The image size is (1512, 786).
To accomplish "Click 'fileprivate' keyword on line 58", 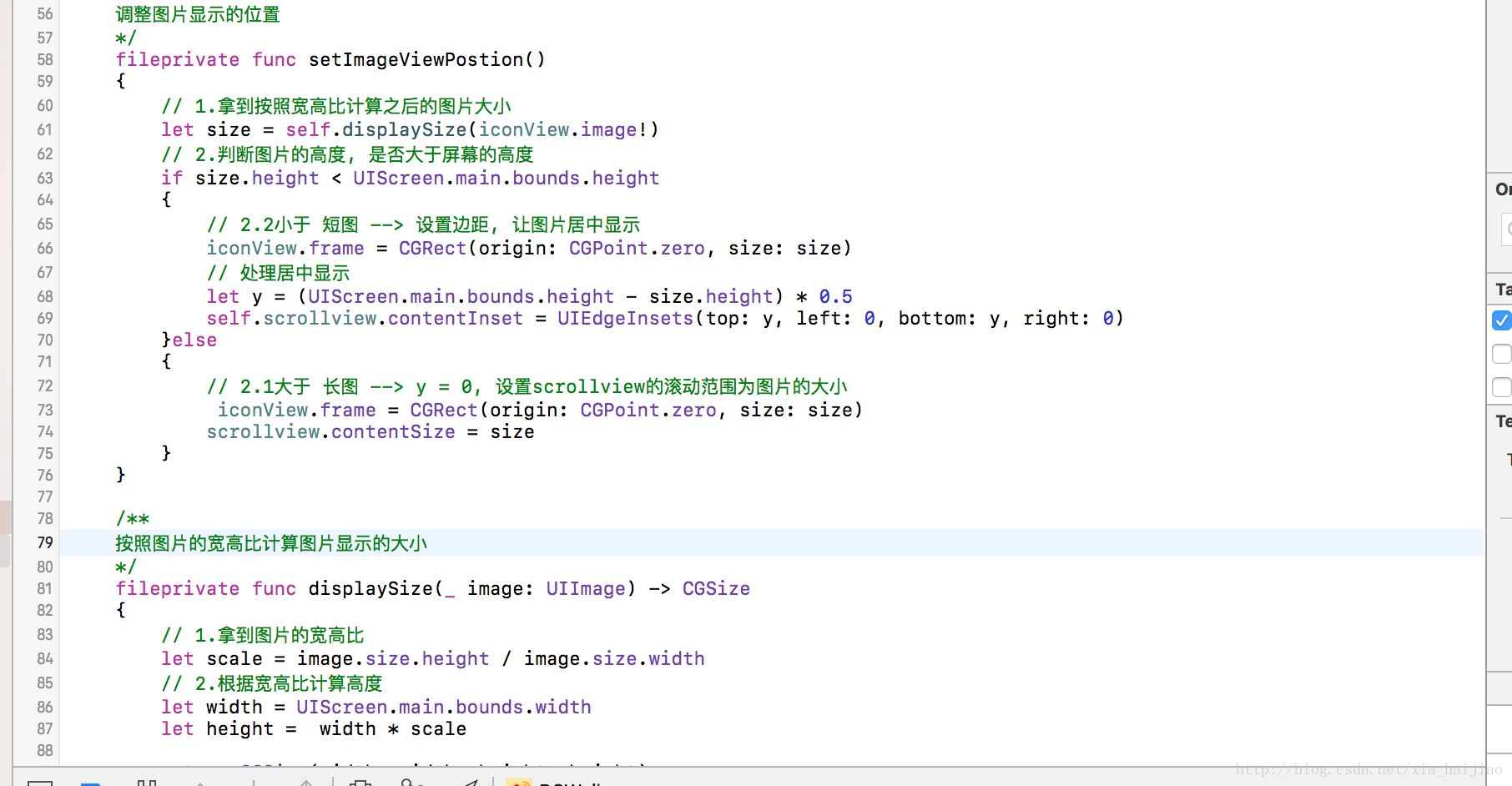I will coord(178,59).
